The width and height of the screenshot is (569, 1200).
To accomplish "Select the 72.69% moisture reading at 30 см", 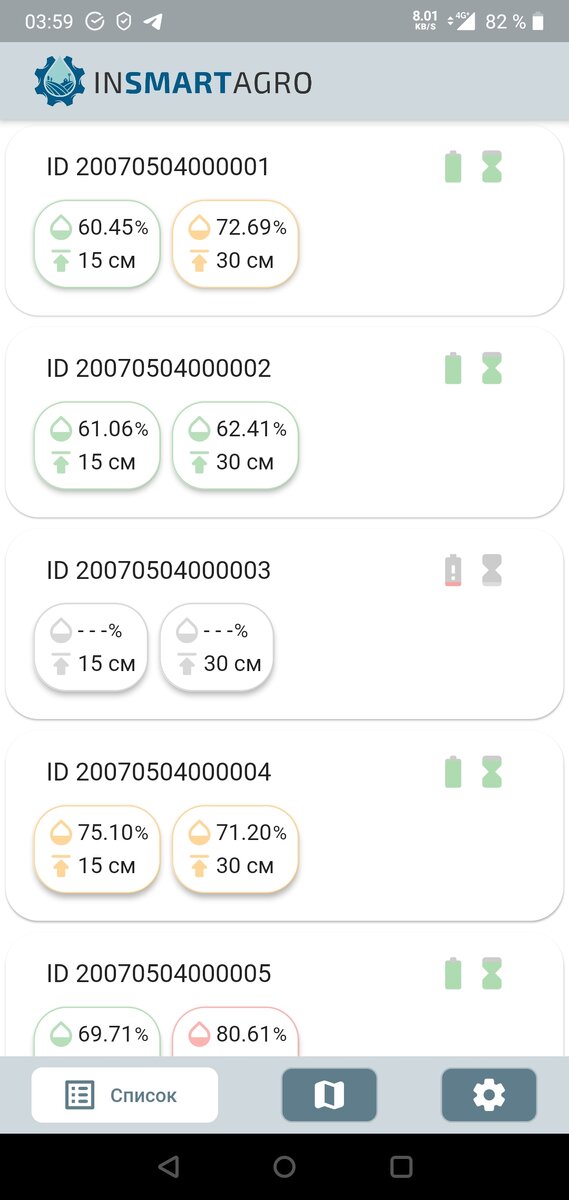I will coord(236,244).
